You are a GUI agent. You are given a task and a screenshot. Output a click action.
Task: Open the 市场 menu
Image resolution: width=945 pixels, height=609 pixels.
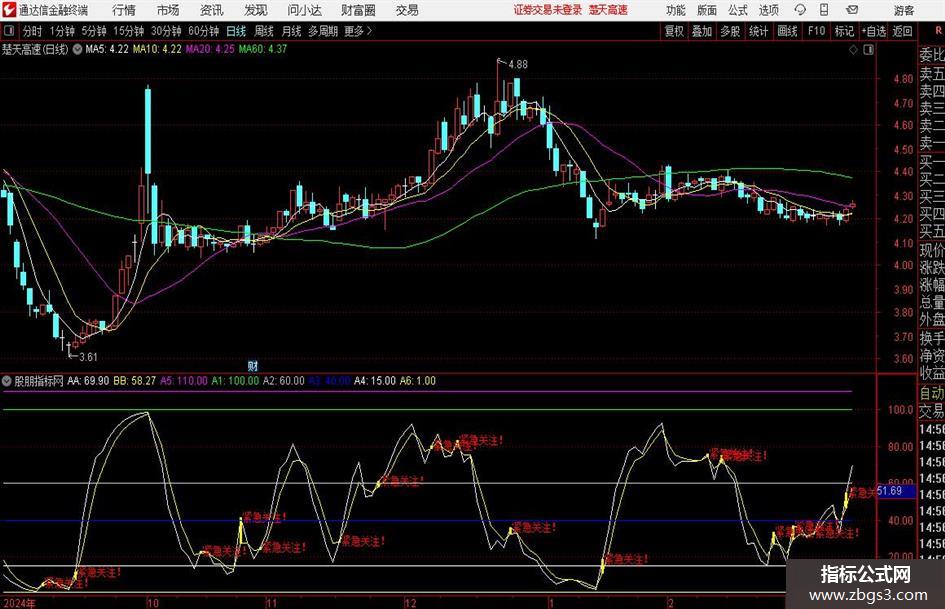click(168, 10)
